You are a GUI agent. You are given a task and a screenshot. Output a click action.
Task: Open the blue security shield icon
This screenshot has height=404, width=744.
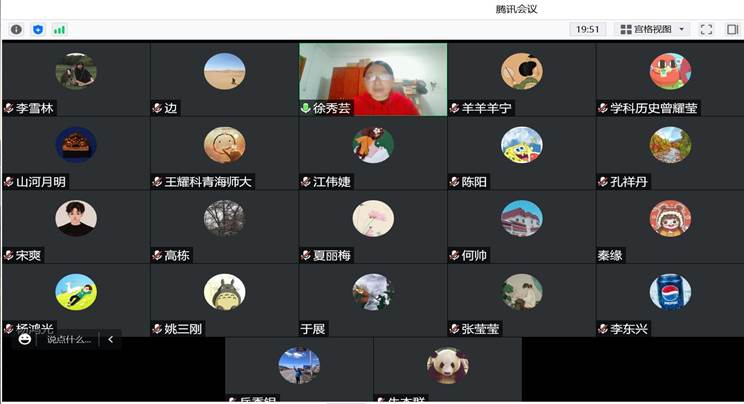(x=38, y=30)
